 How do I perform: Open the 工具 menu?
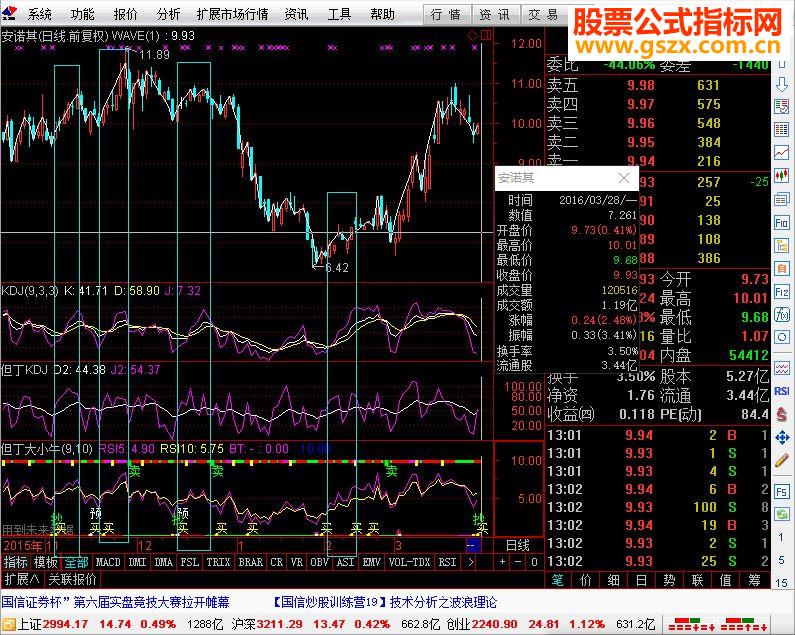click(x=339, y=14)
